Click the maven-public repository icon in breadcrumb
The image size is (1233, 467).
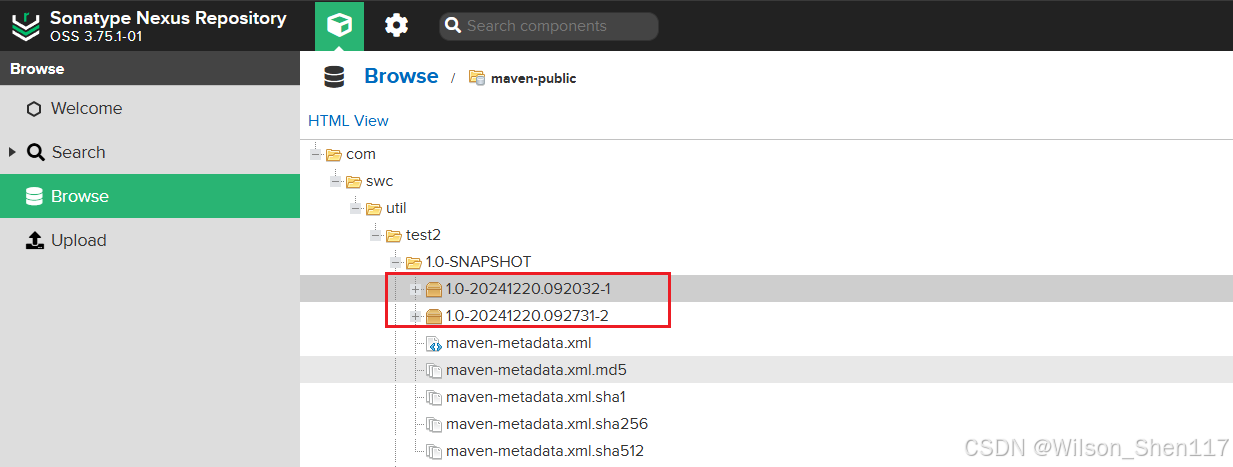coord(477,77)
